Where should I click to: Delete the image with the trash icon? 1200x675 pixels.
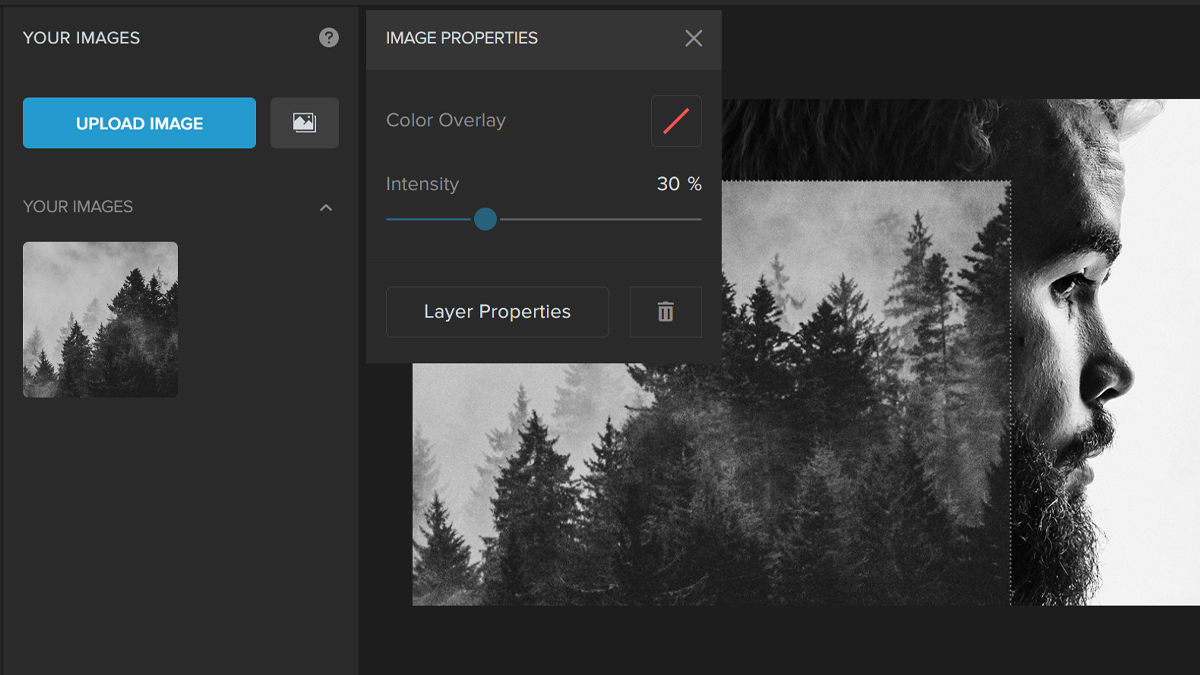665,312
